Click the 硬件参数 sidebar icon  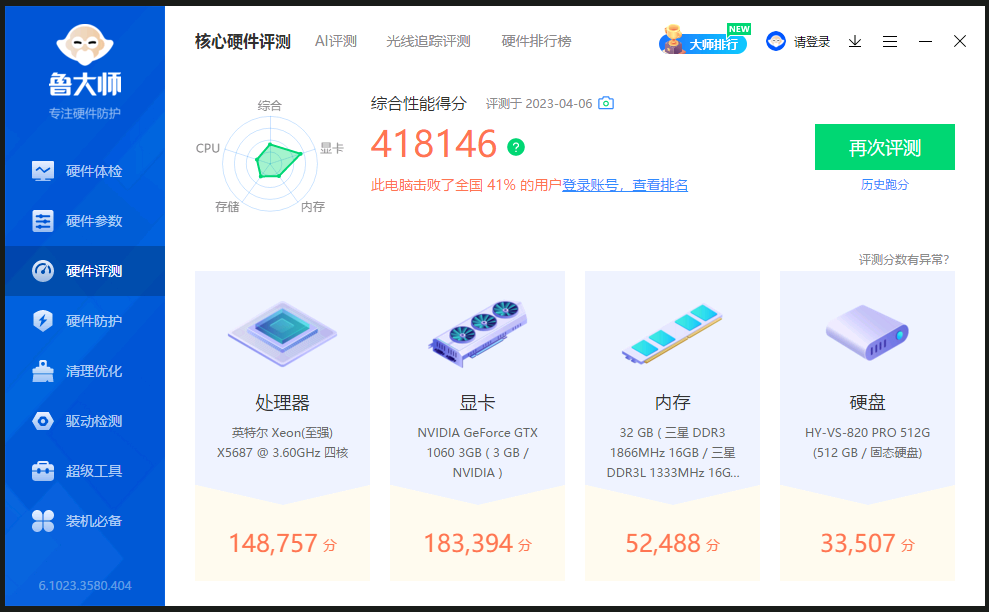43,221
